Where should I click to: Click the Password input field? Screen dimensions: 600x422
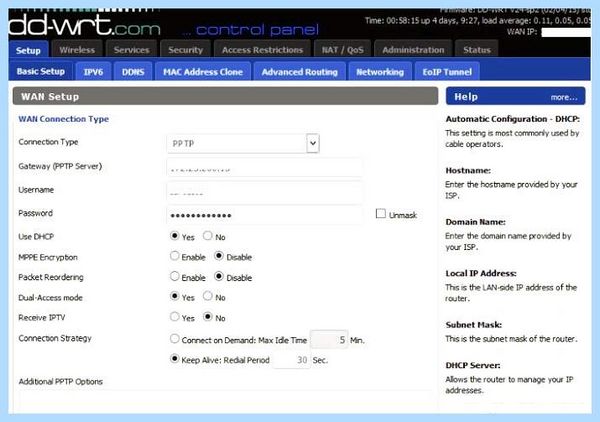pyautogui.click(x=265, y=215)
